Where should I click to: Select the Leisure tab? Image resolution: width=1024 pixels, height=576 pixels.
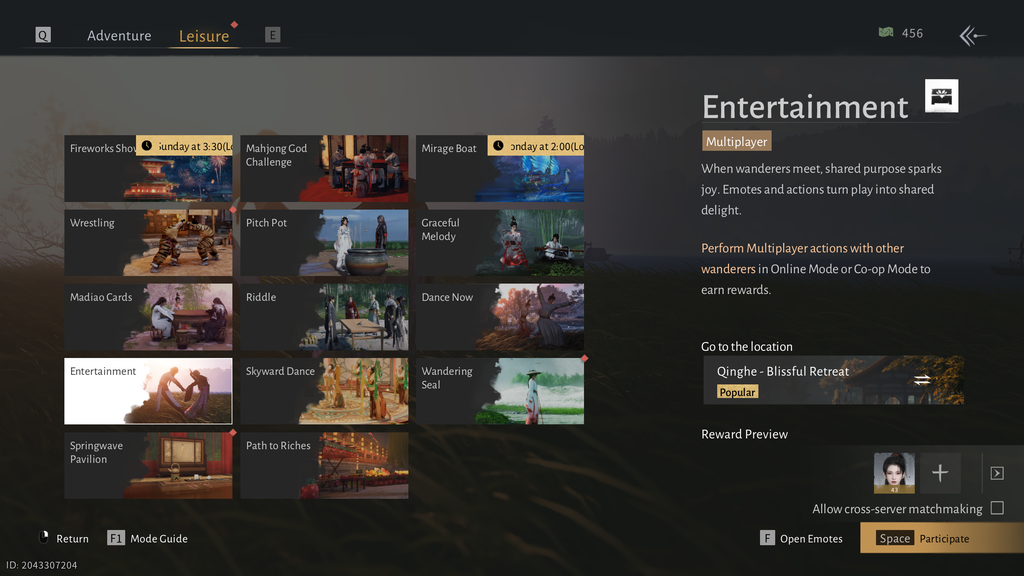[x=204, y=36]
